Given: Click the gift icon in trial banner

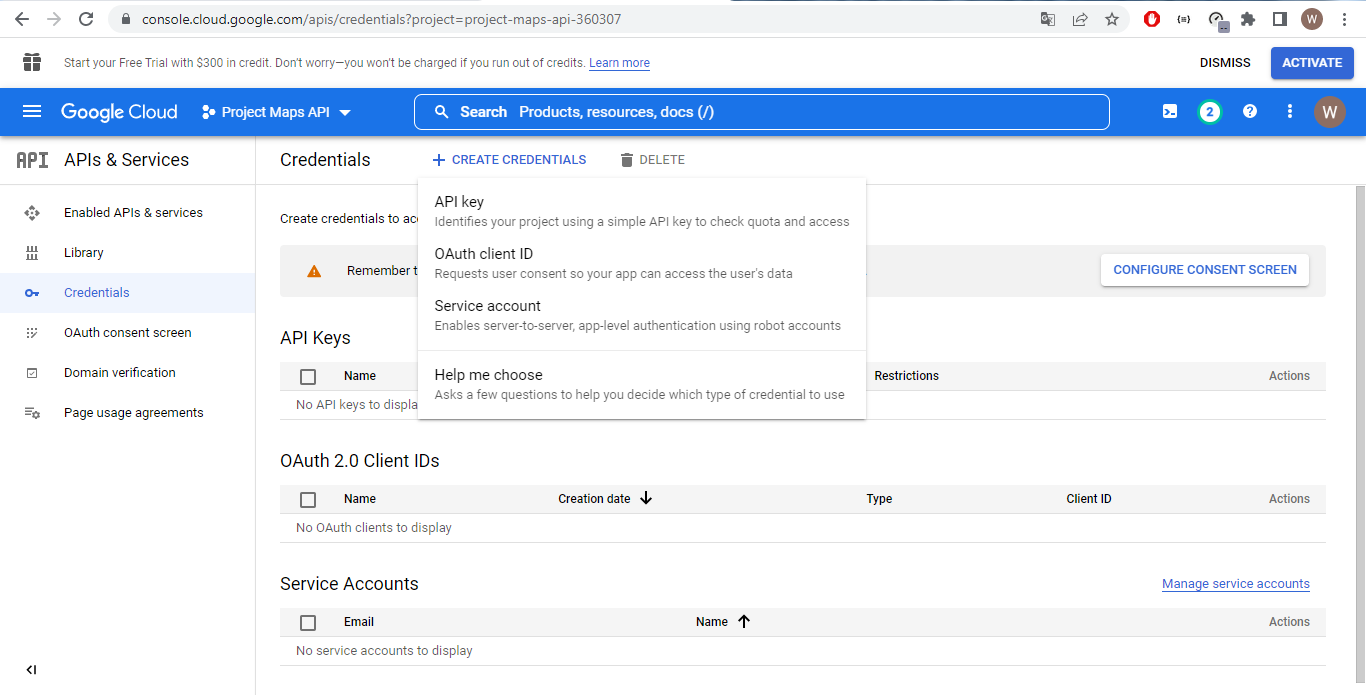Looking at the screenshot, I should (32, 62).
